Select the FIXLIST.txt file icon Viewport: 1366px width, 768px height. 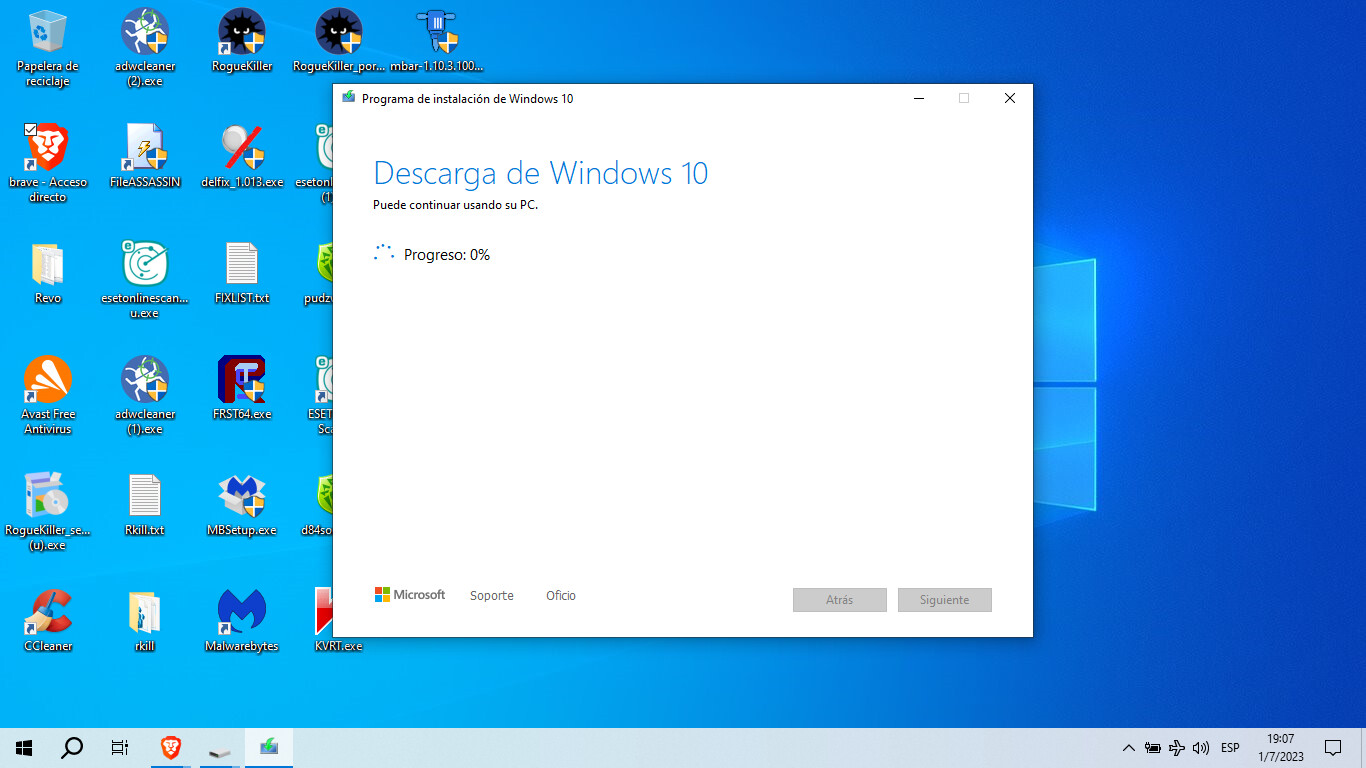[x=242, y=273]
